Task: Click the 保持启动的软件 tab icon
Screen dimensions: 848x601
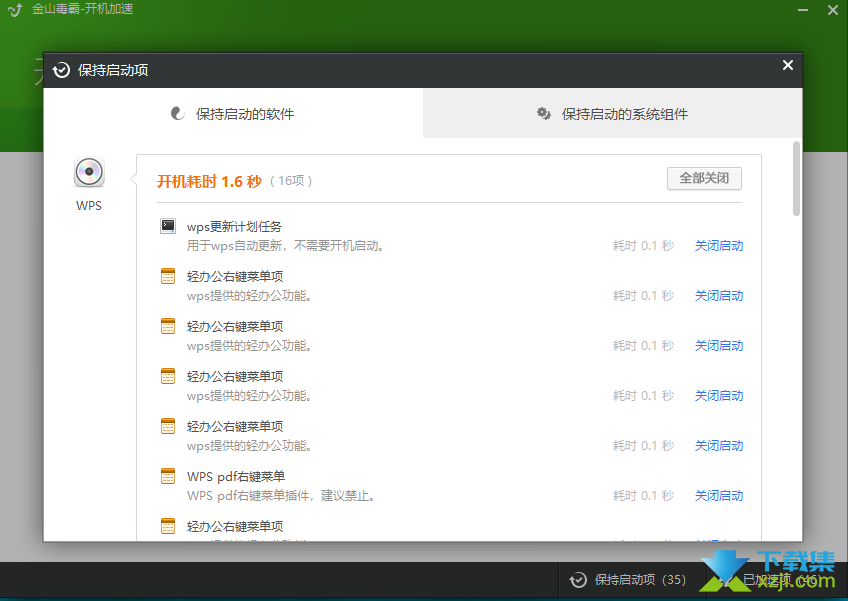Action: tap(177, 114)
